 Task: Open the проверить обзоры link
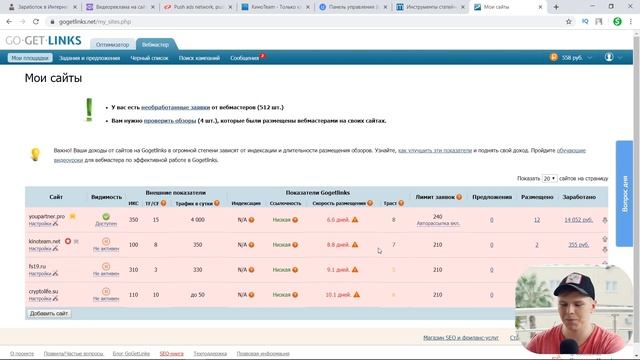tap(170, 121)
